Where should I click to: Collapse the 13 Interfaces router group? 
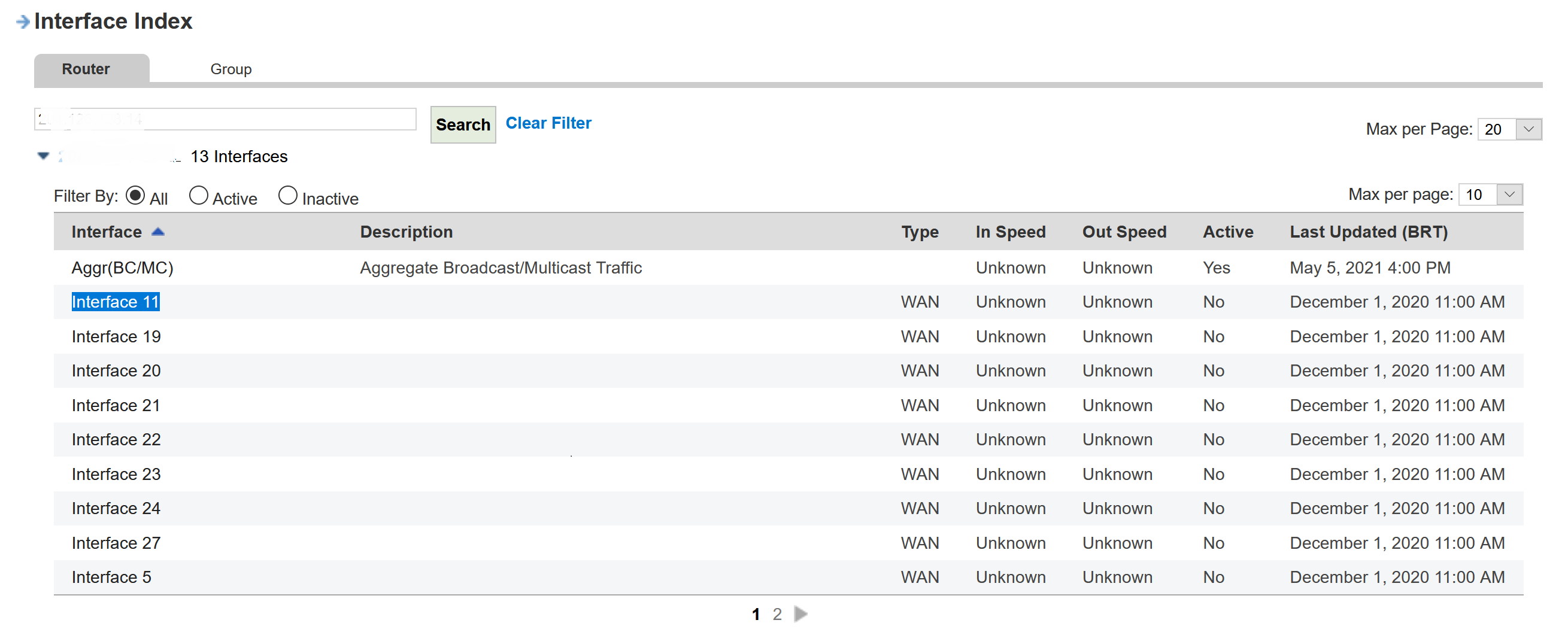(43, 156)
